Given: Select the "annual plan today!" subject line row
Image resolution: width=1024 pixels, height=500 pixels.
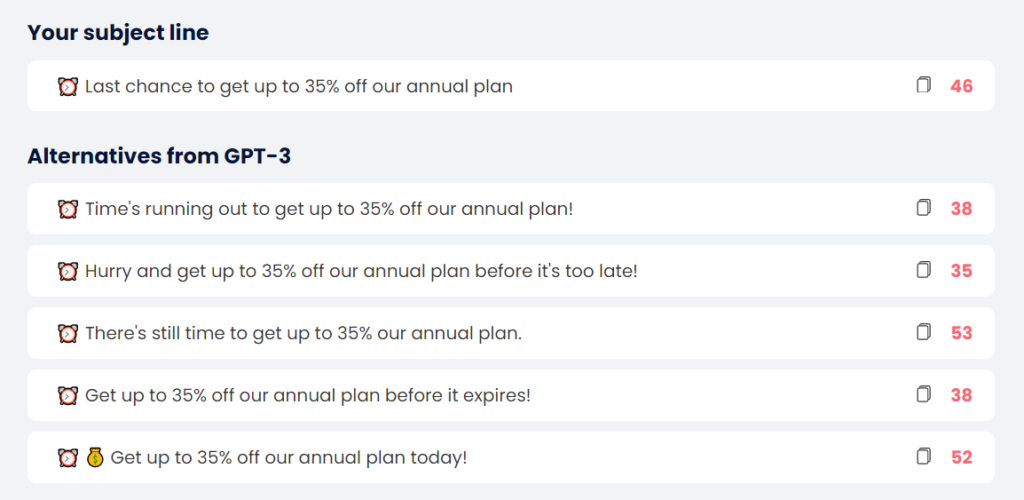Looking at the screenshot, I should pos(289,458).
